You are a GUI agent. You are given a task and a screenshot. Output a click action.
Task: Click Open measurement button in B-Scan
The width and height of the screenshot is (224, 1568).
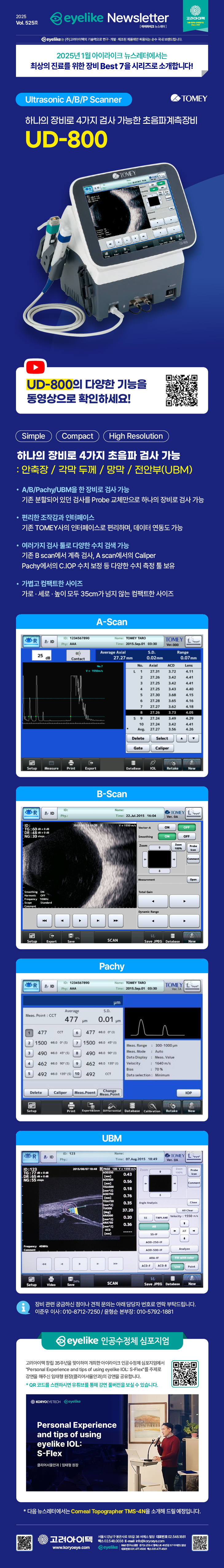[193, 880]
